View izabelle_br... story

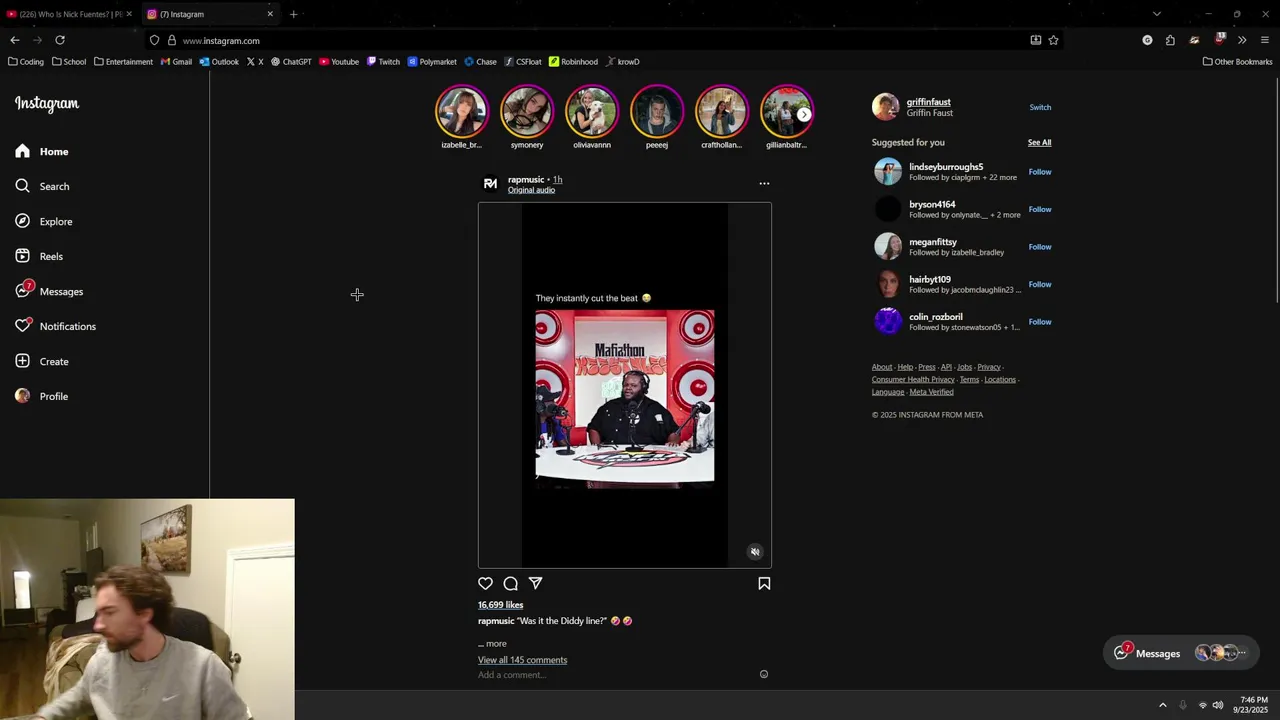(461, 118)
